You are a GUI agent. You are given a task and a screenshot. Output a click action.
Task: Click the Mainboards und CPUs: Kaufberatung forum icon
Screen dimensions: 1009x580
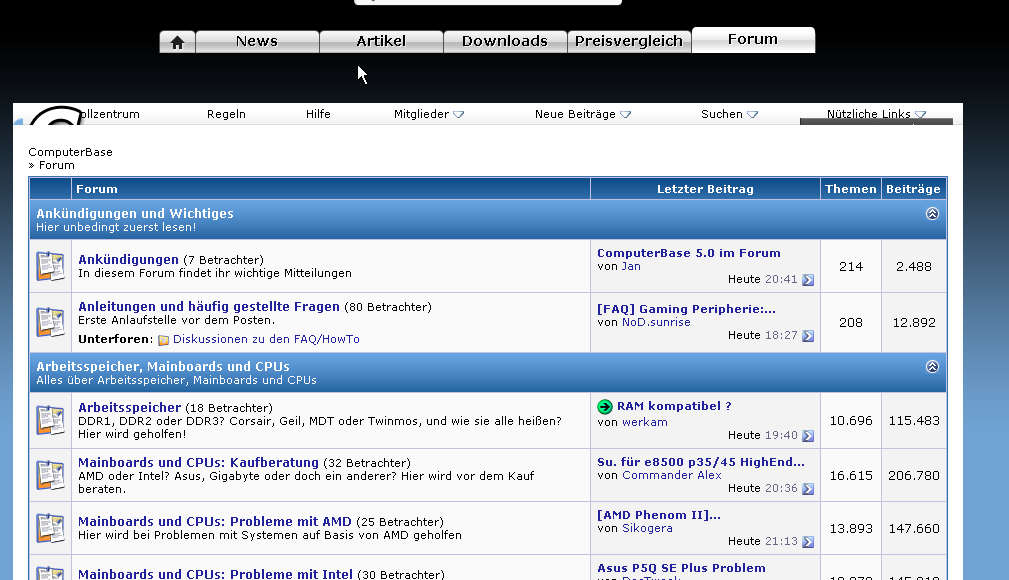[50, 475]
